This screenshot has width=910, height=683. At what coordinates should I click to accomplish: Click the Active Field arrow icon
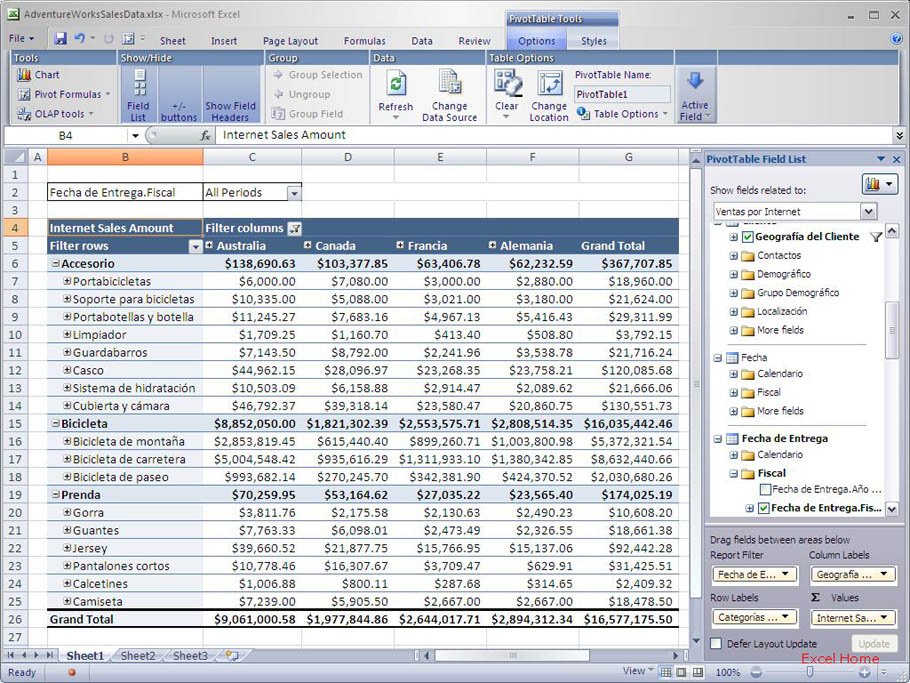point(695,81)
